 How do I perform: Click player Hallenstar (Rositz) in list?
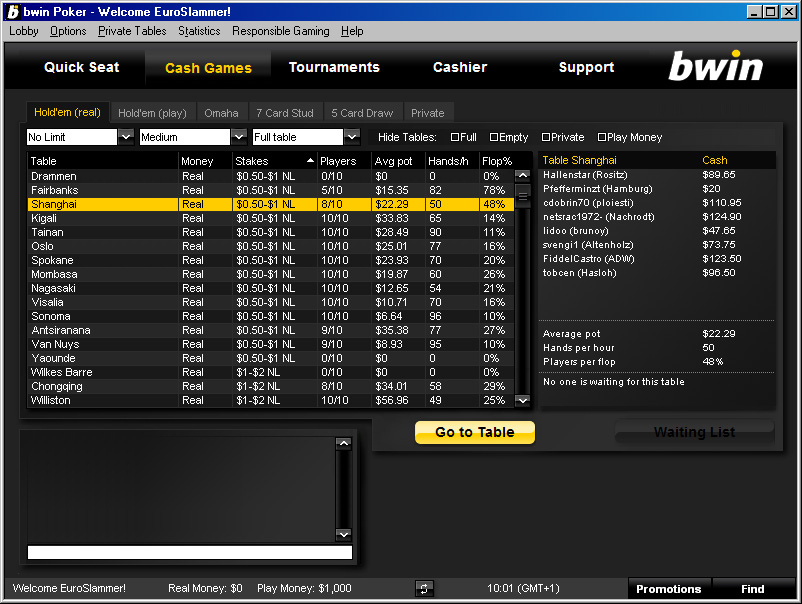point(585,175)
